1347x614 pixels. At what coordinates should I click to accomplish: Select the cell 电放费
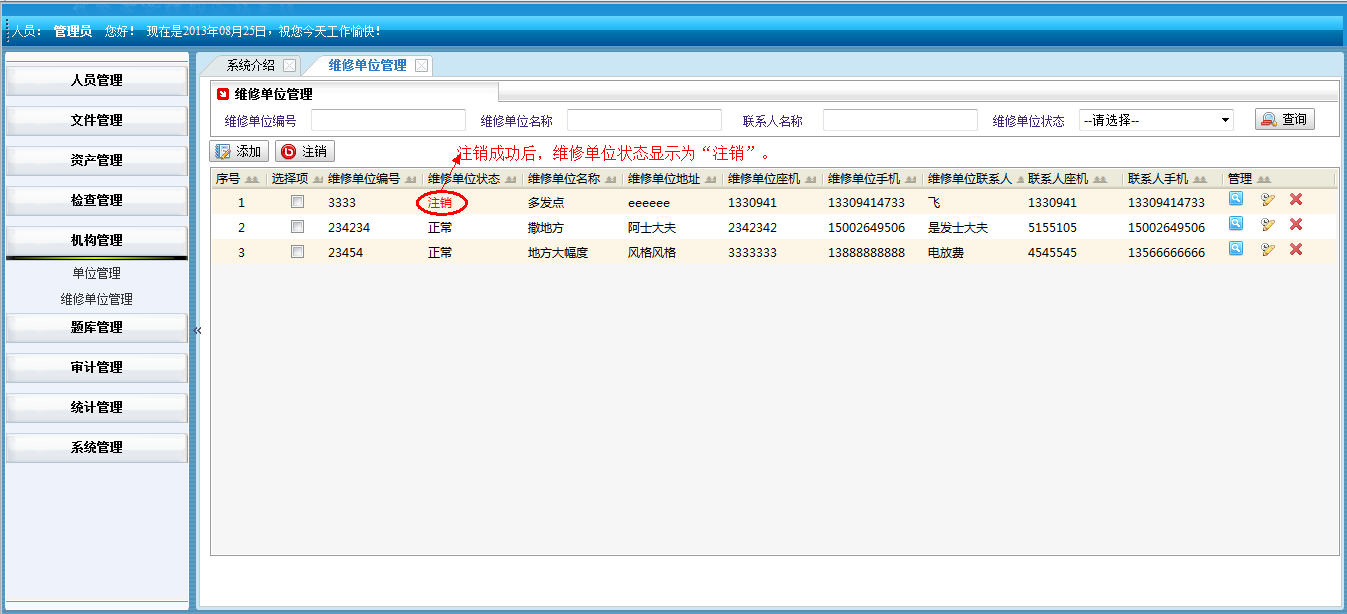[x=946, y=253]
